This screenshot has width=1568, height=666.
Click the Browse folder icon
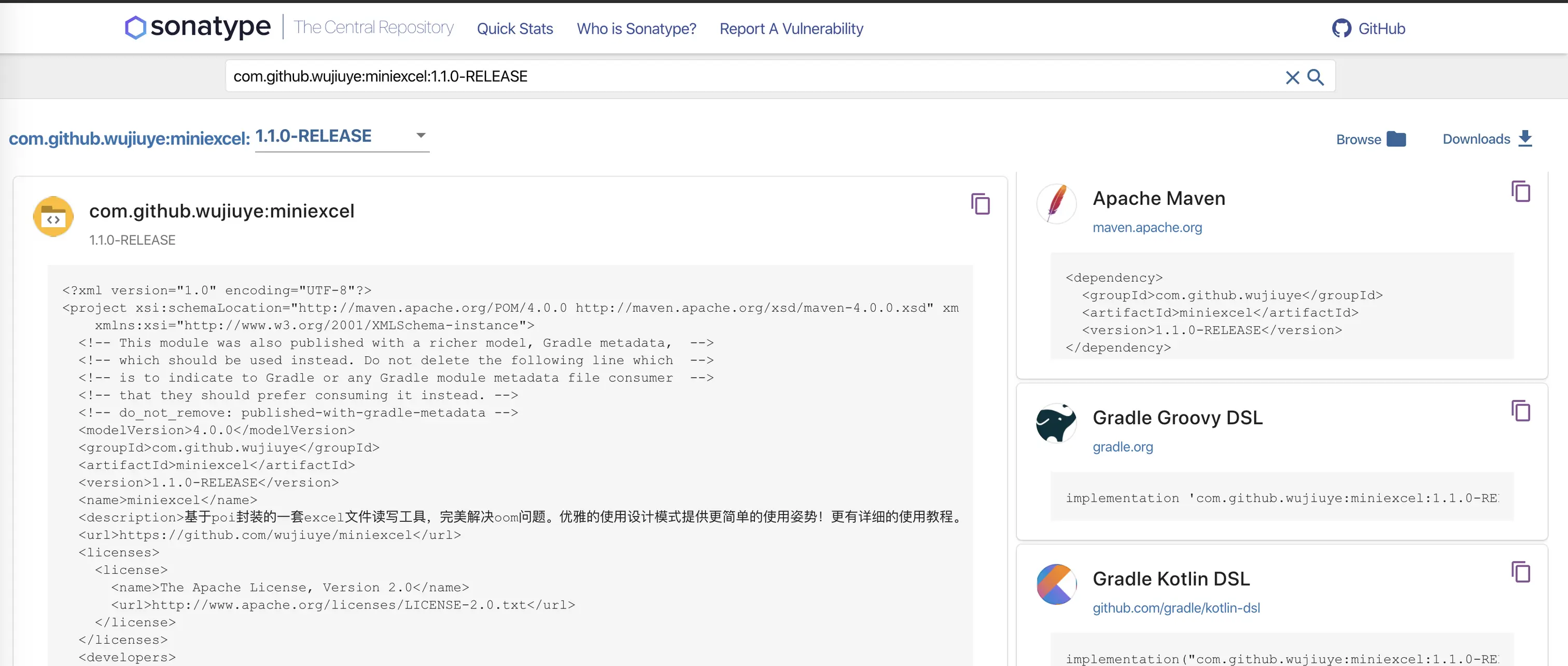[1396, 139]
